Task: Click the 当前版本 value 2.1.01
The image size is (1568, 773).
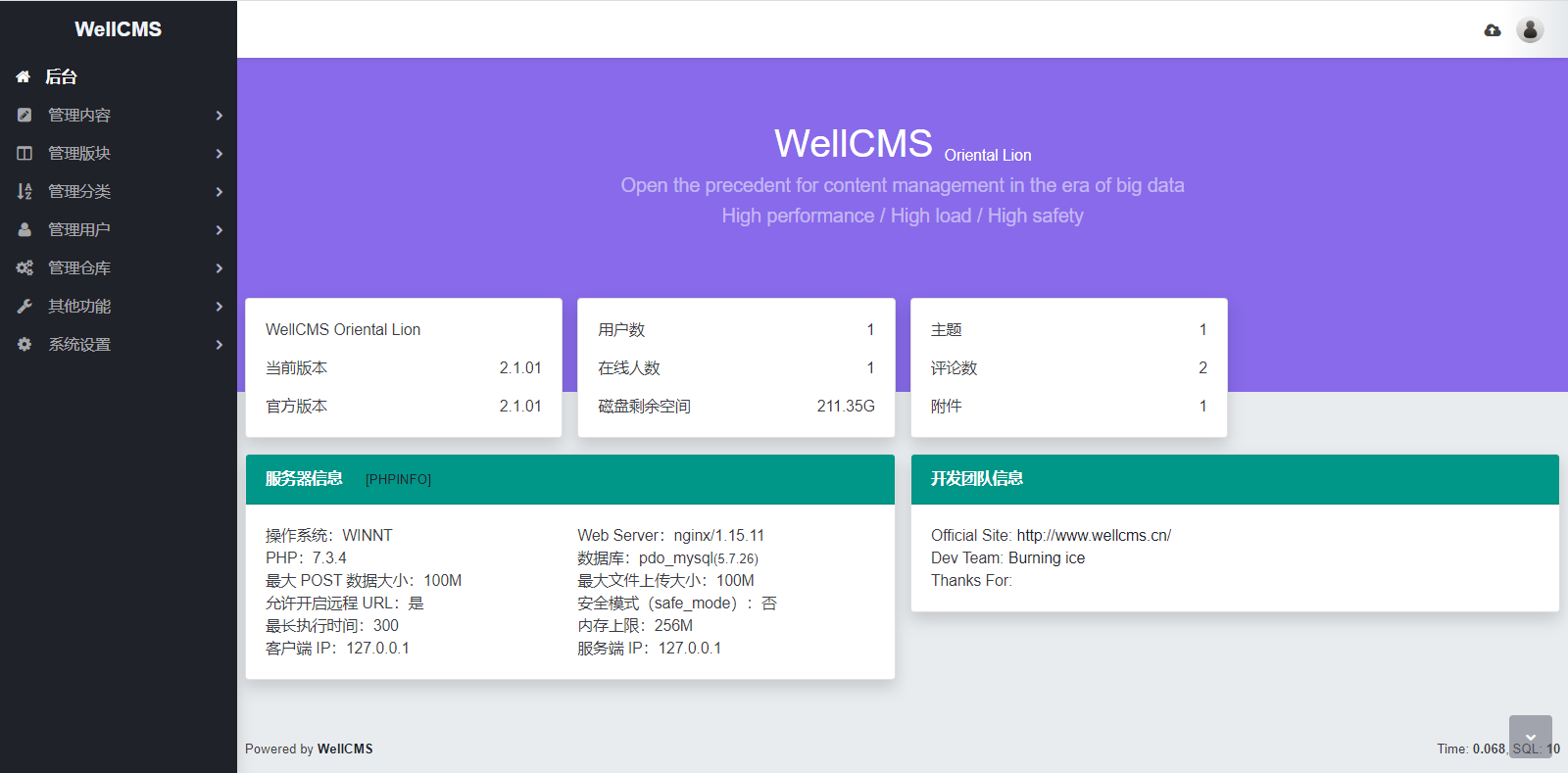Action: point(520,367)
